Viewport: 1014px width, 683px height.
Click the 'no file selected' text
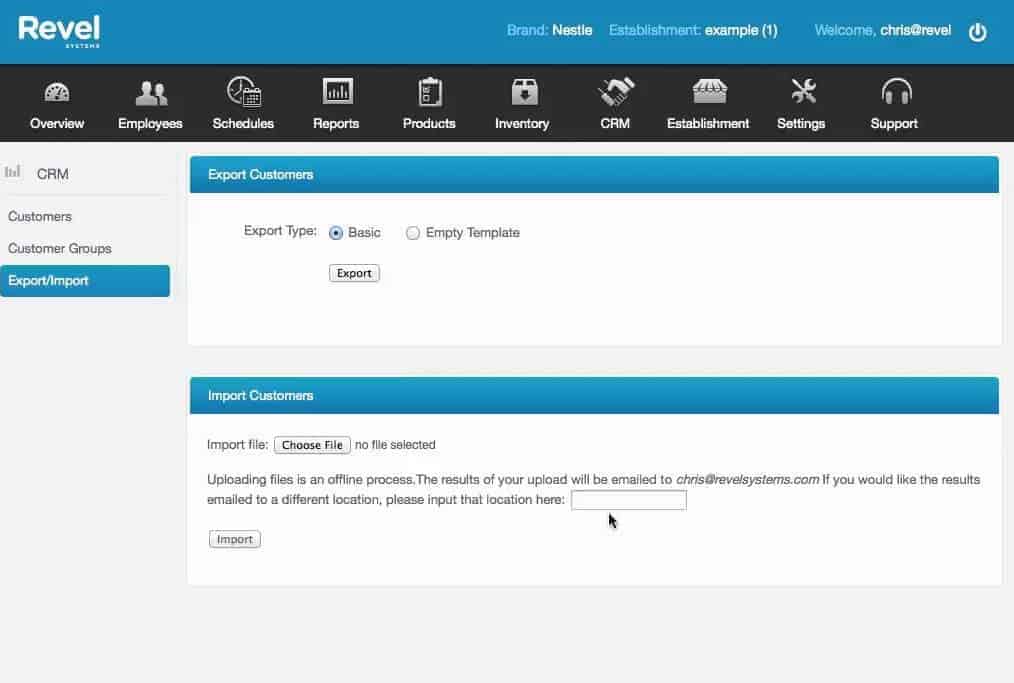[x=395, y=445]
